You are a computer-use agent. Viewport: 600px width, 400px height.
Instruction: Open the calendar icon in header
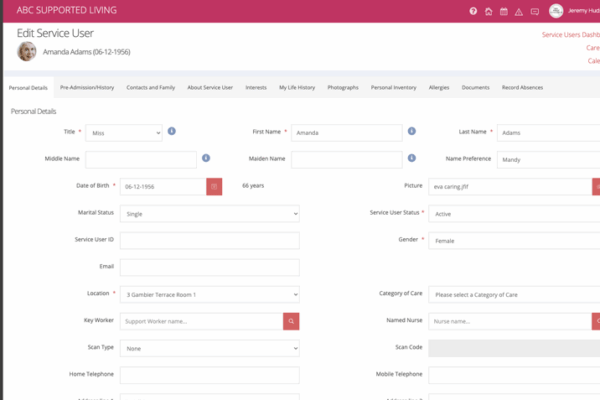click(504, 11)
